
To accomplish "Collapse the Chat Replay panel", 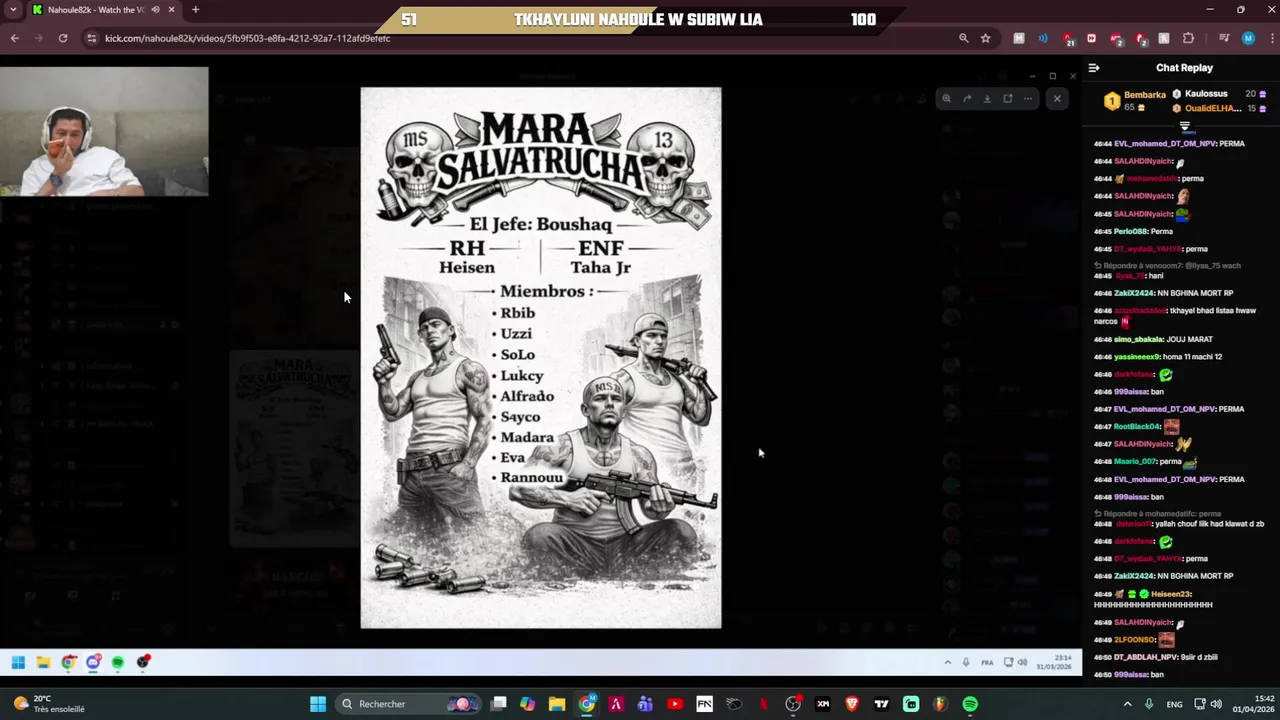I will click(1094, 68).
